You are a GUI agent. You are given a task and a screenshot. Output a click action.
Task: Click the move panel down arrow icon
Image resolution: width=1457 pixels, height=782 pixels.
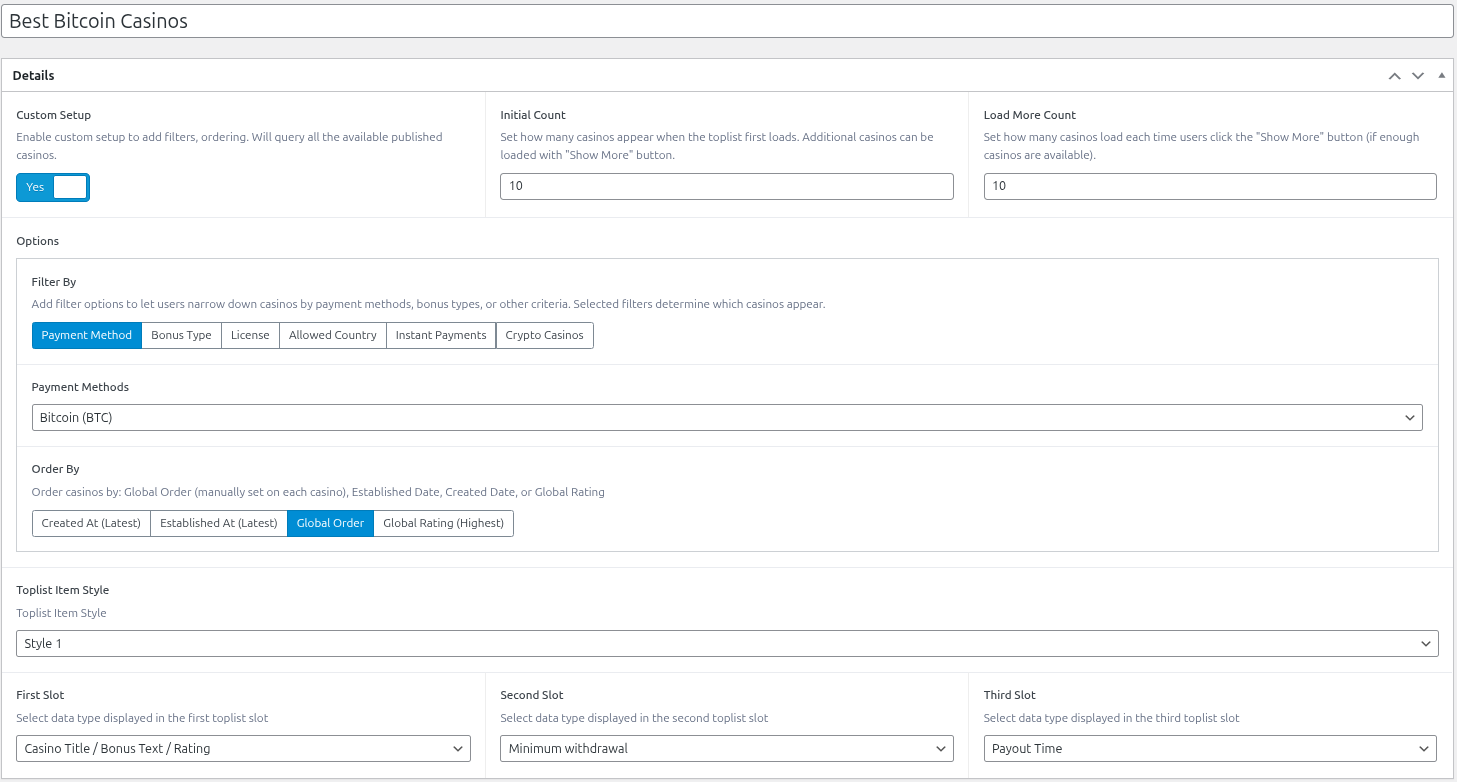[1417, 76]
